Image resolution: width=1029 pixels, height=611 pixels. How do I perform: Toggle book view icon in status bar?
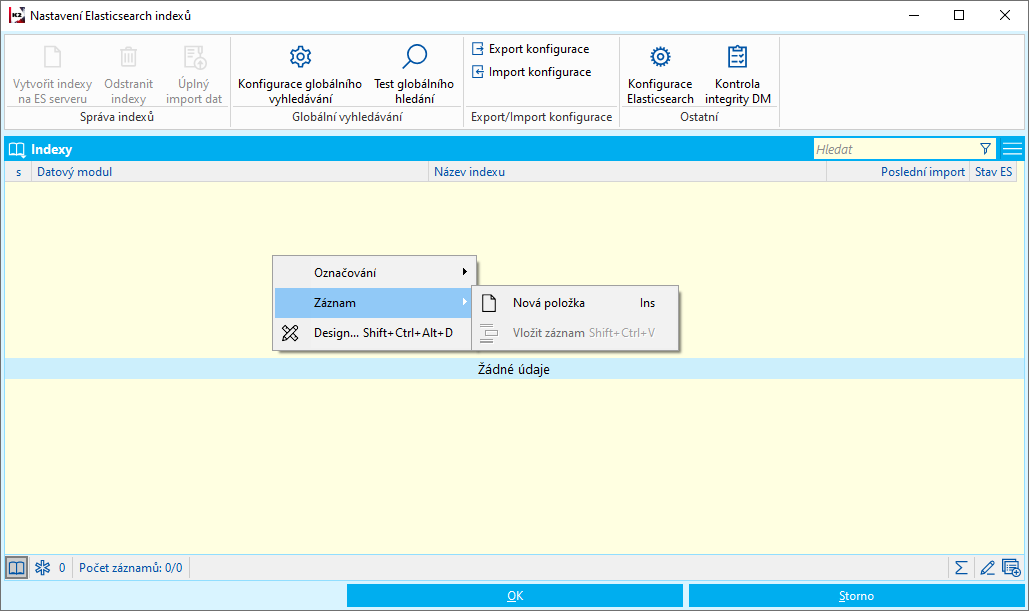click(x=16, y=568)
